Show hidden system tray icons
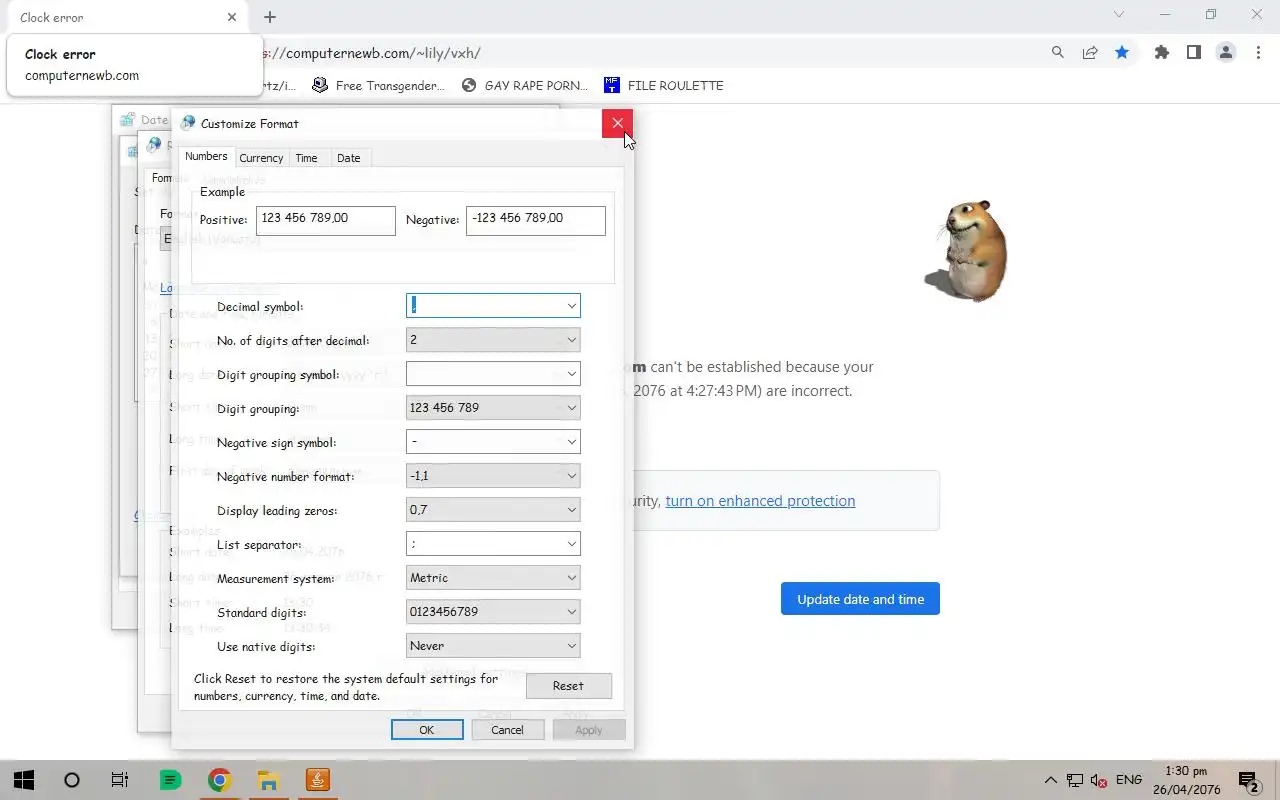 (x=1050, y=780)
